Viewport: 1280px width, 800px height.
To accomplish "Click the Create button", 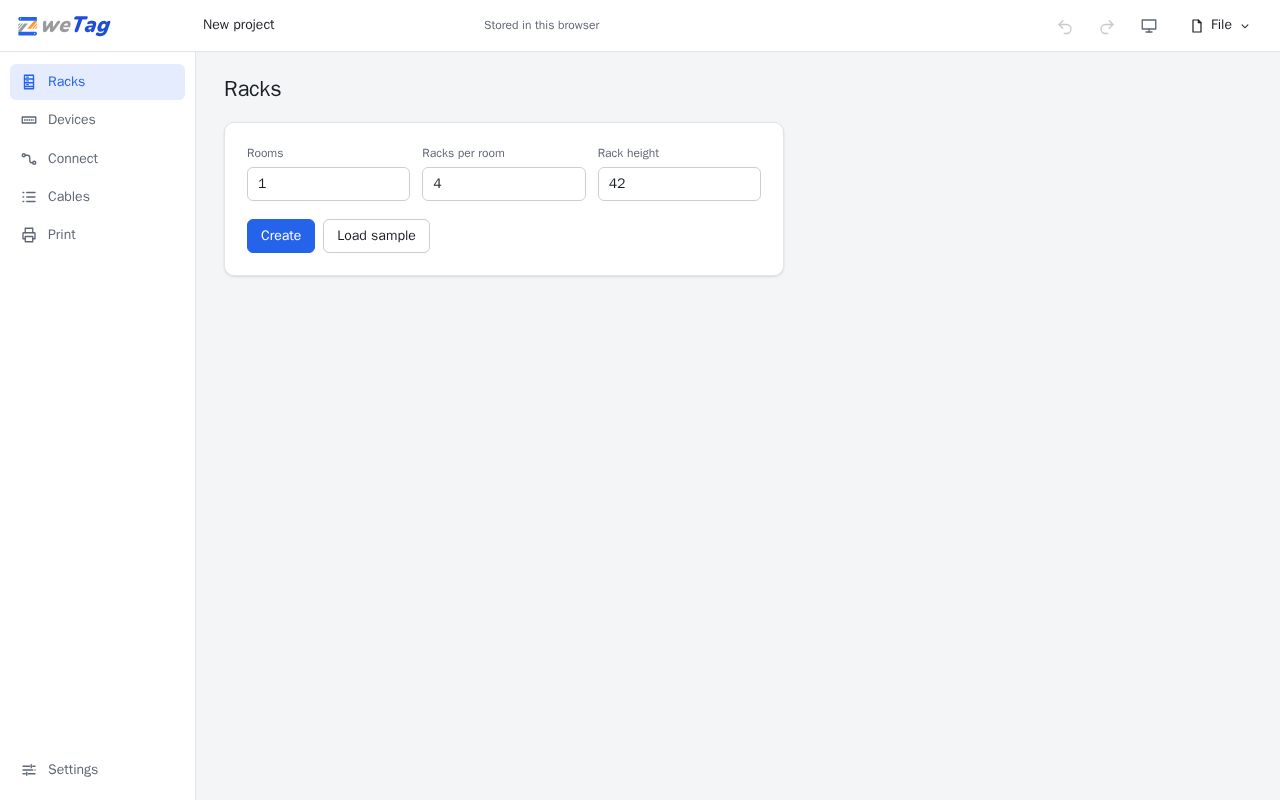I will 281,236.
